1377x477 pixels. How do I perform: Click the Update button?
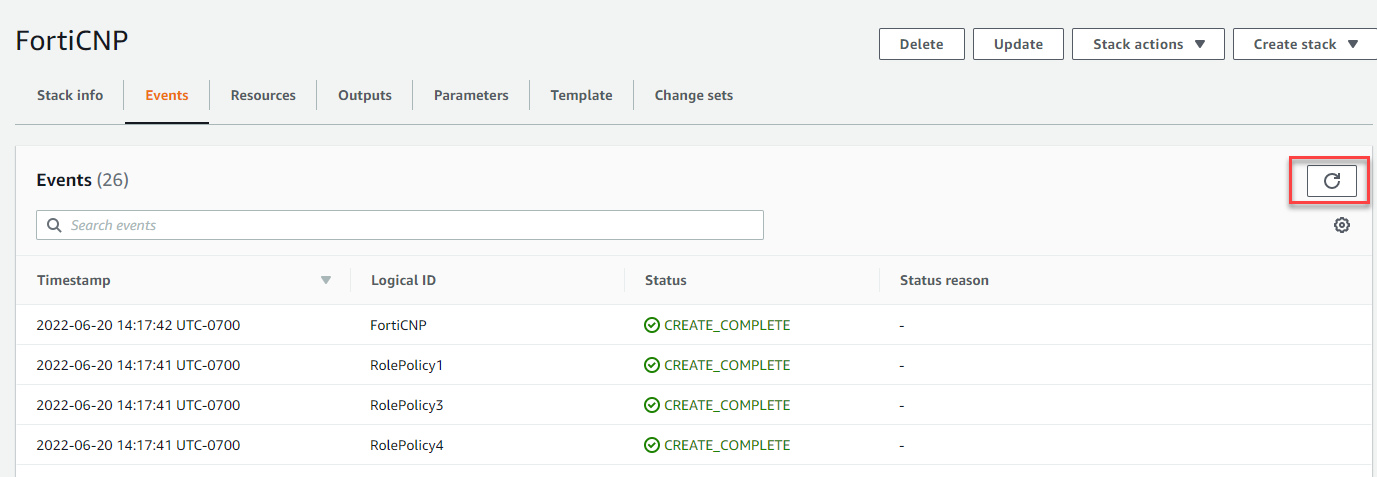(1018, 44)
